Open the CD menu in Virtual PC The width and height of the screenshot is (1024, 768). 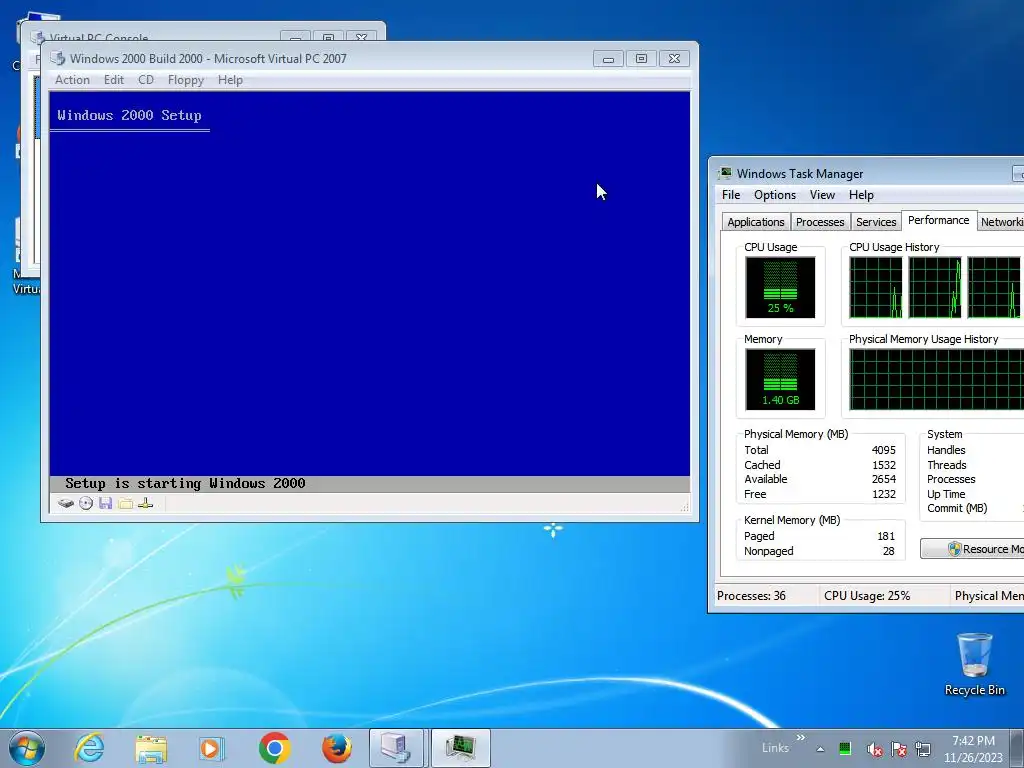coord(146,80)
